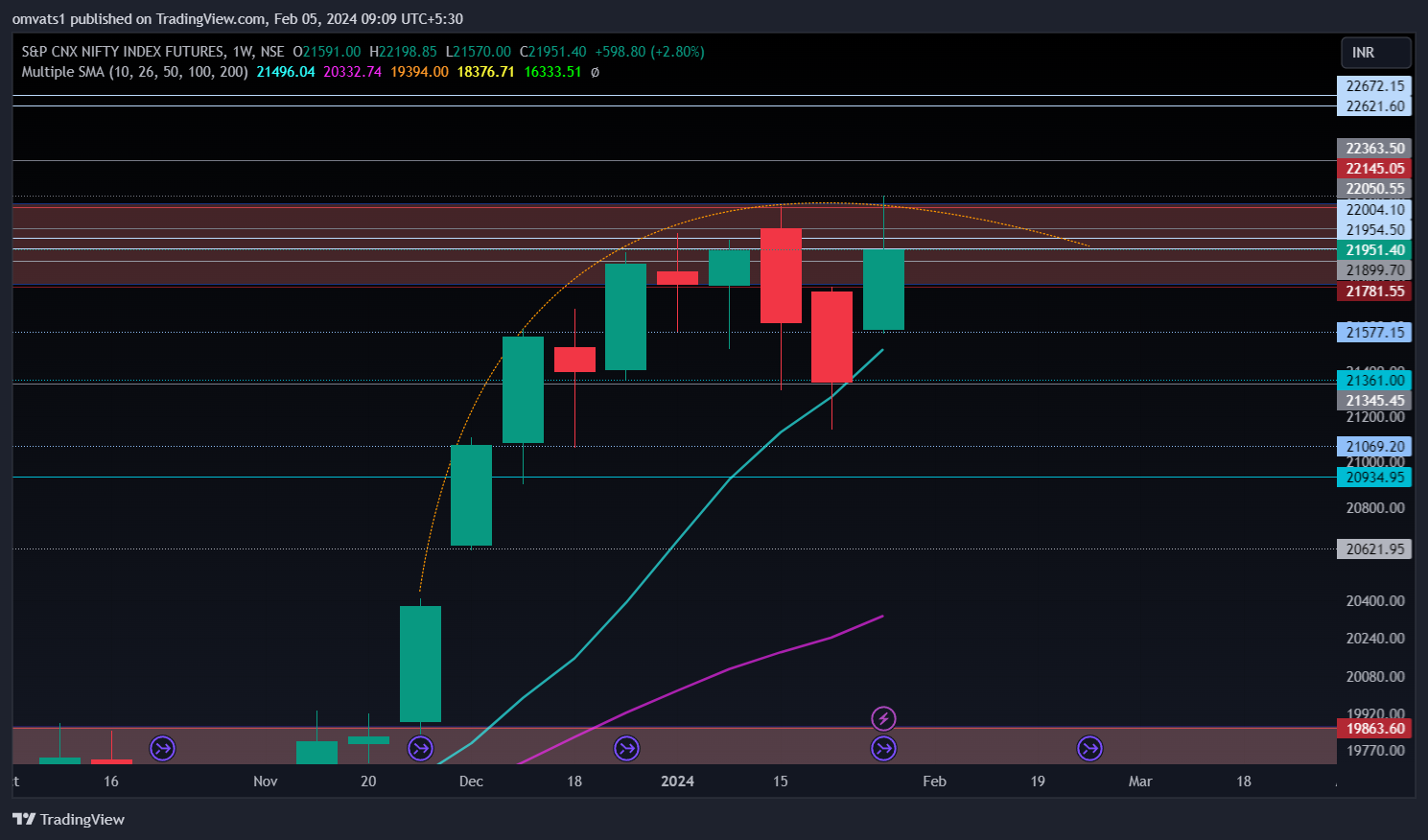Click the high value H22198.85

(x=403, y=52)
